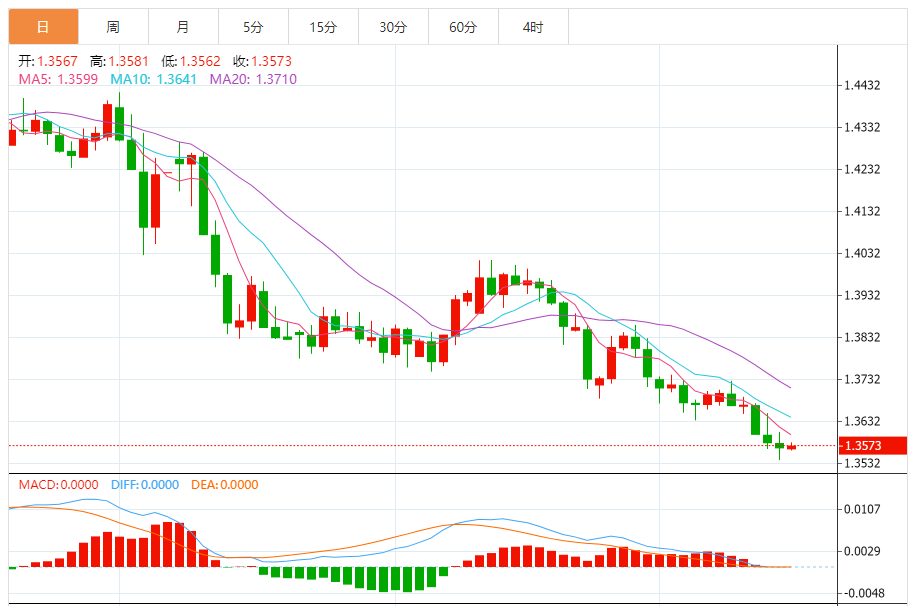Image resolution: width=916 pixels, height=606 pixels.
Task: Click the MACD:0.0000 label
Action: pos(58,484)
